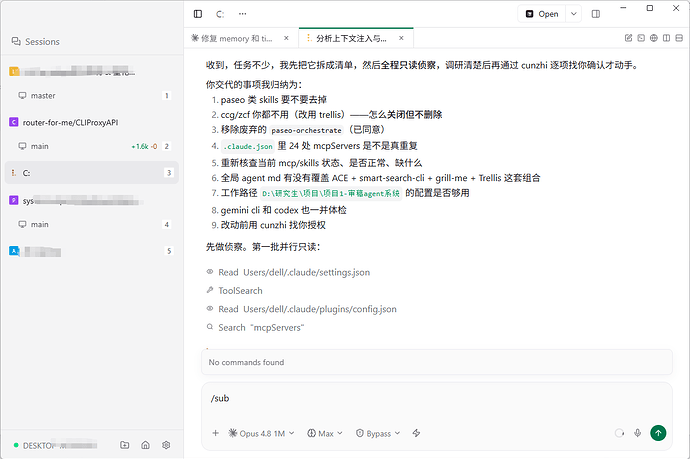Open the Max effort dropdown
Image resolution: width=690 pixels, height=459 pixels.
pyautogui.click(x=325, y=433)
